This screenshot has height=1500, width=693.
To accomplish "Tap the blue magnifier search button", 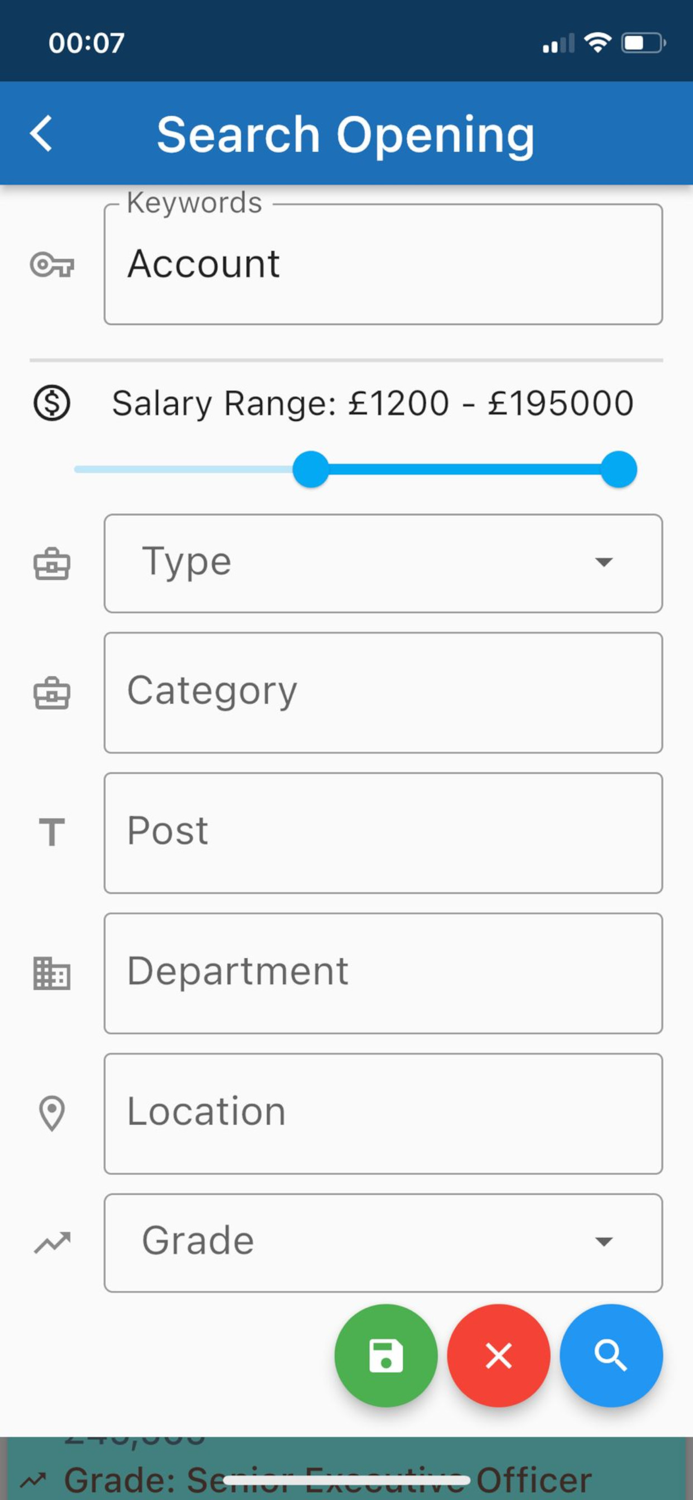I will [611, 1356].
